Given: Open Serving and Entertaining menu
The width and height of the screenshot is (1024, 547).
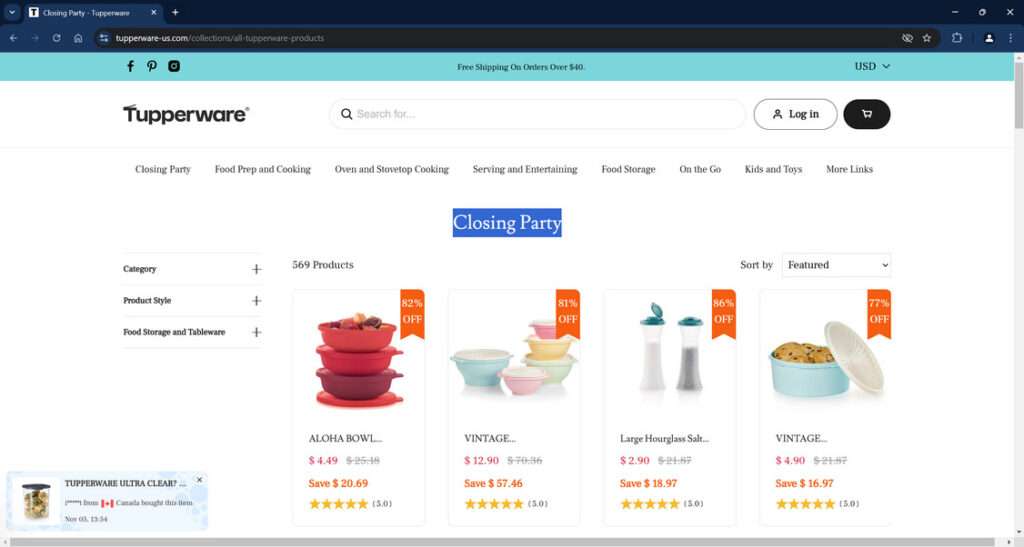Looking at the screenshot, I should tap(525, 169).
